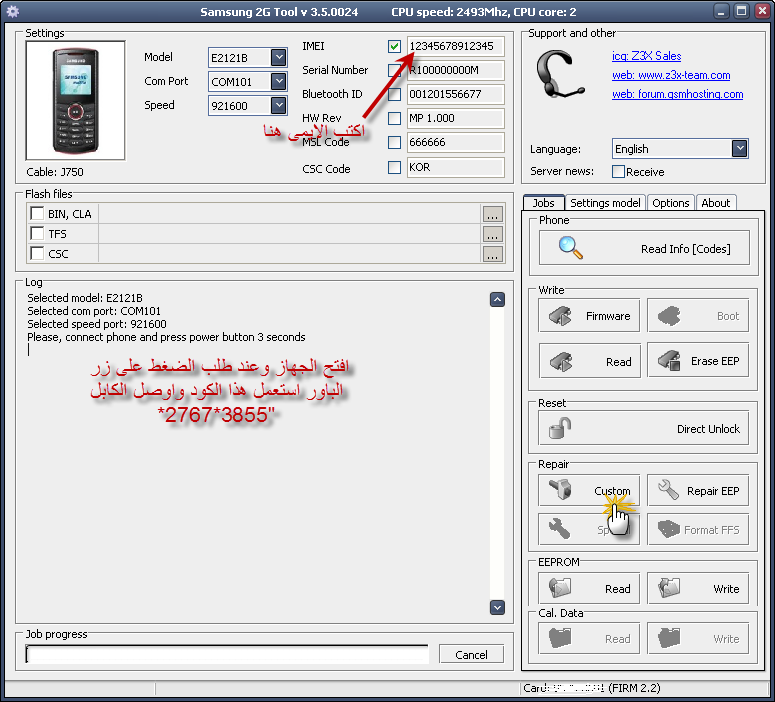
Task: Browse for CSC file button
Action: point(492,254)
